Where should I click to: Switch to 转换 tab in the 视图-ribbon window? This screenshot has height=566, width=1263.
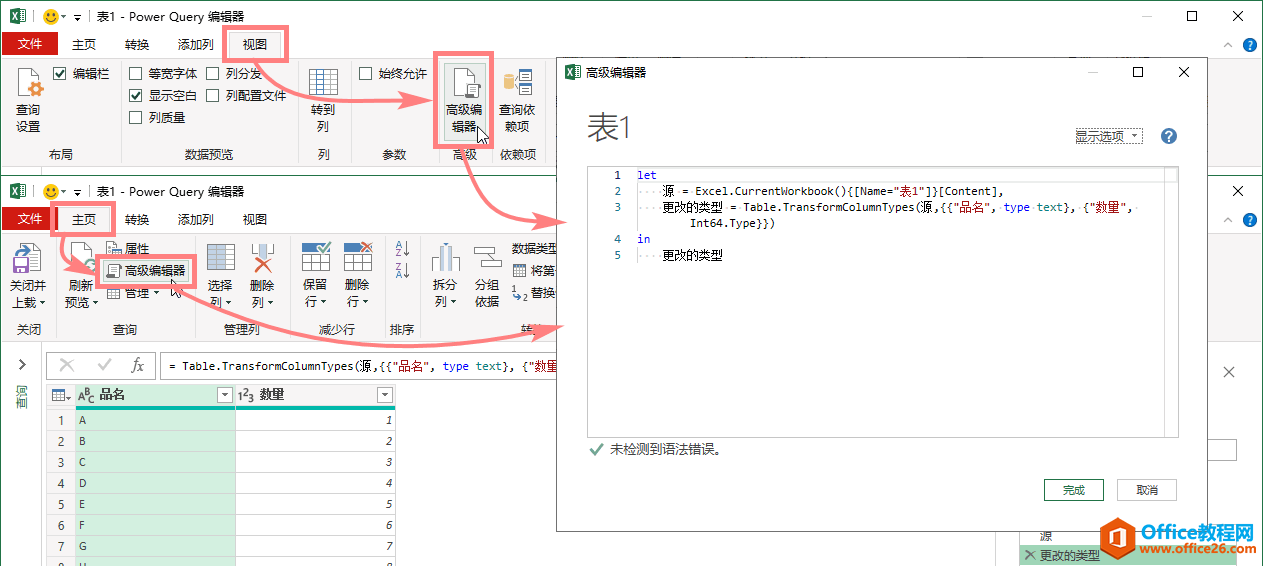click(137, 44)
